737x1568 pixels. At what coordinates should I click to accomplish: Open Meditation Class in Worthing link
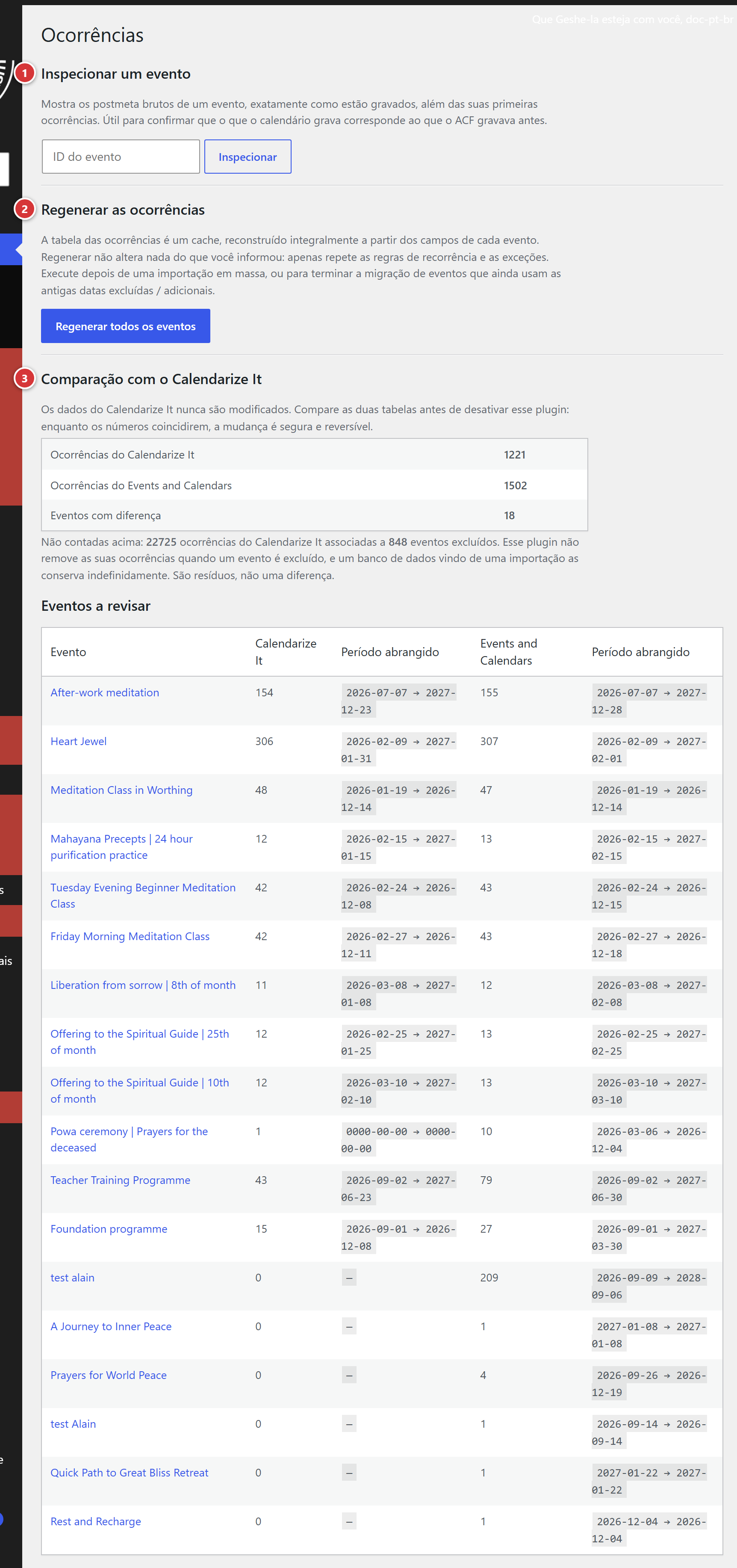pyautogui.click(x=122, y=790)
